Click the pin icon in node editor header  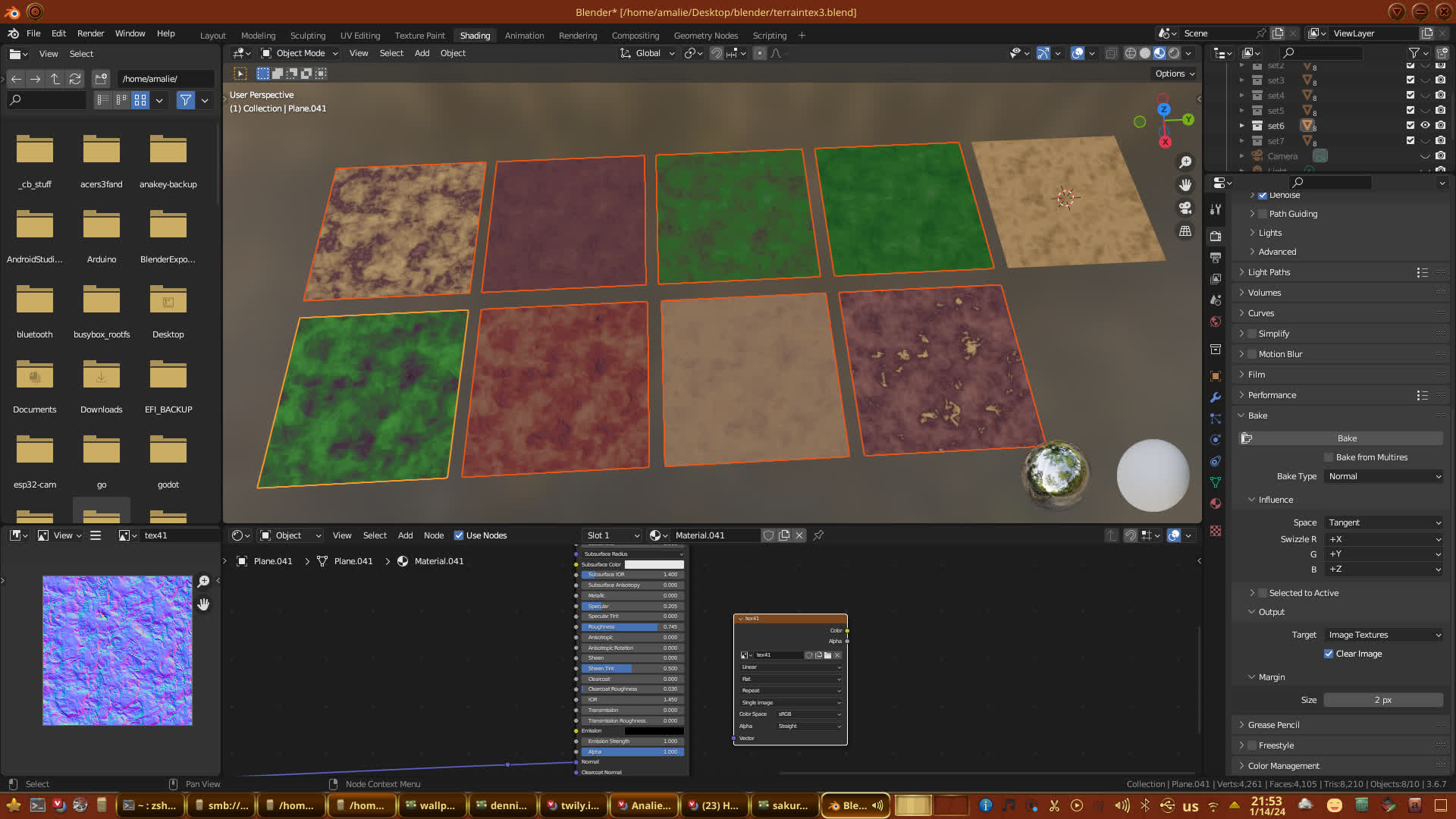point(818,535)
